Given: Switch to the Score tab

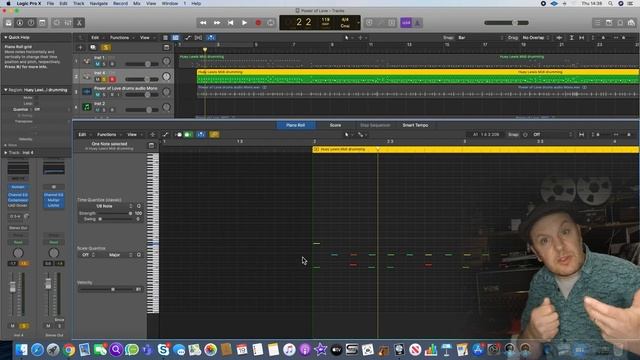Looking at the screenshot, I should [335, 125].
